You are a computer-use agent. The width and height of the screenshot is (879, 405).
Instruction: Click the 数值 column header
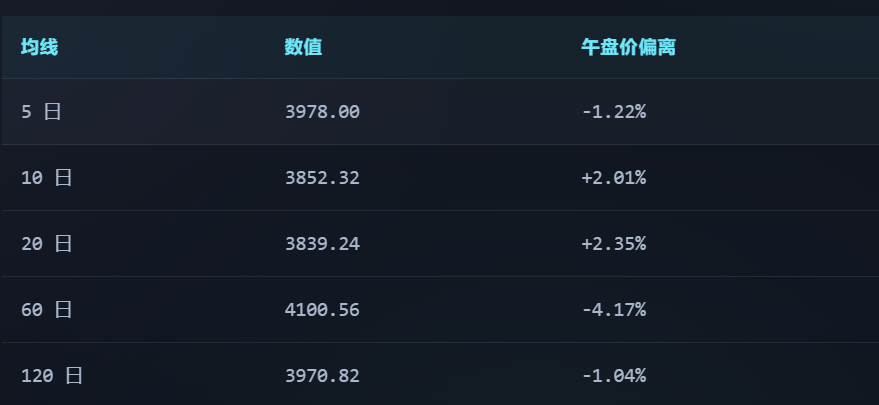[x=303, y=47]
